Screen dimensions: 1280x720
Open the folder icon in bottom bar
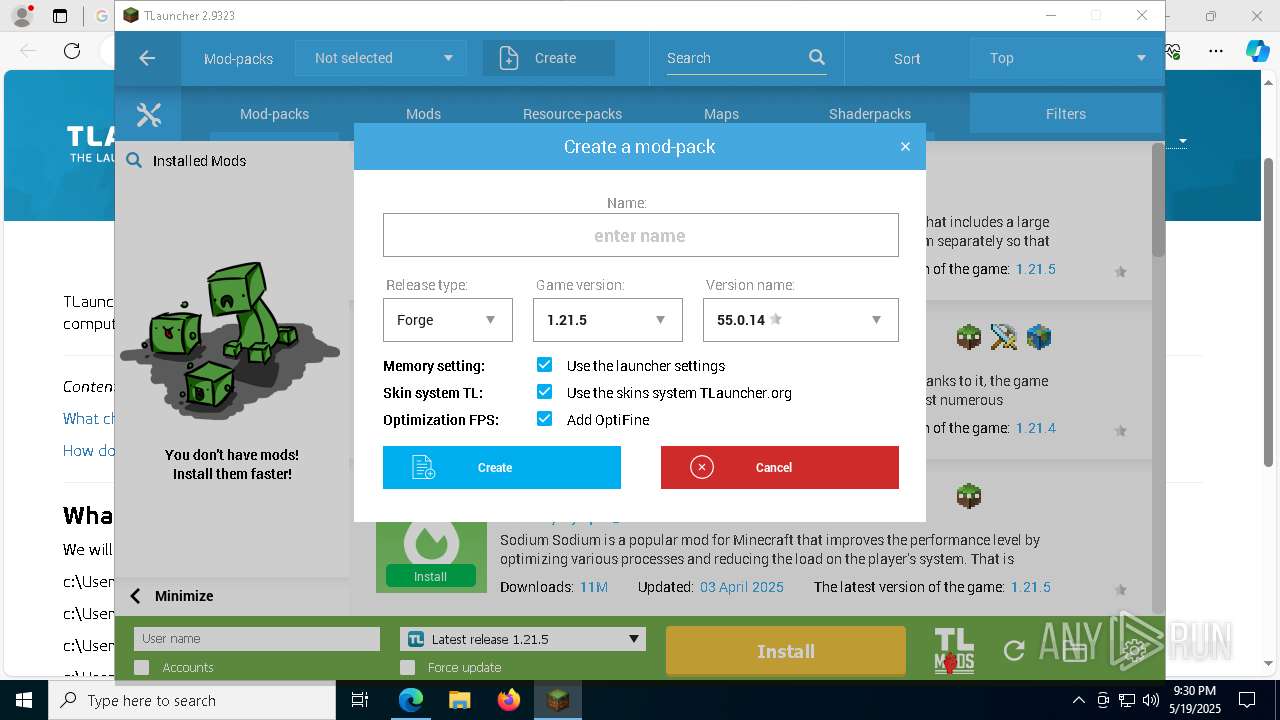[1074, 651]
